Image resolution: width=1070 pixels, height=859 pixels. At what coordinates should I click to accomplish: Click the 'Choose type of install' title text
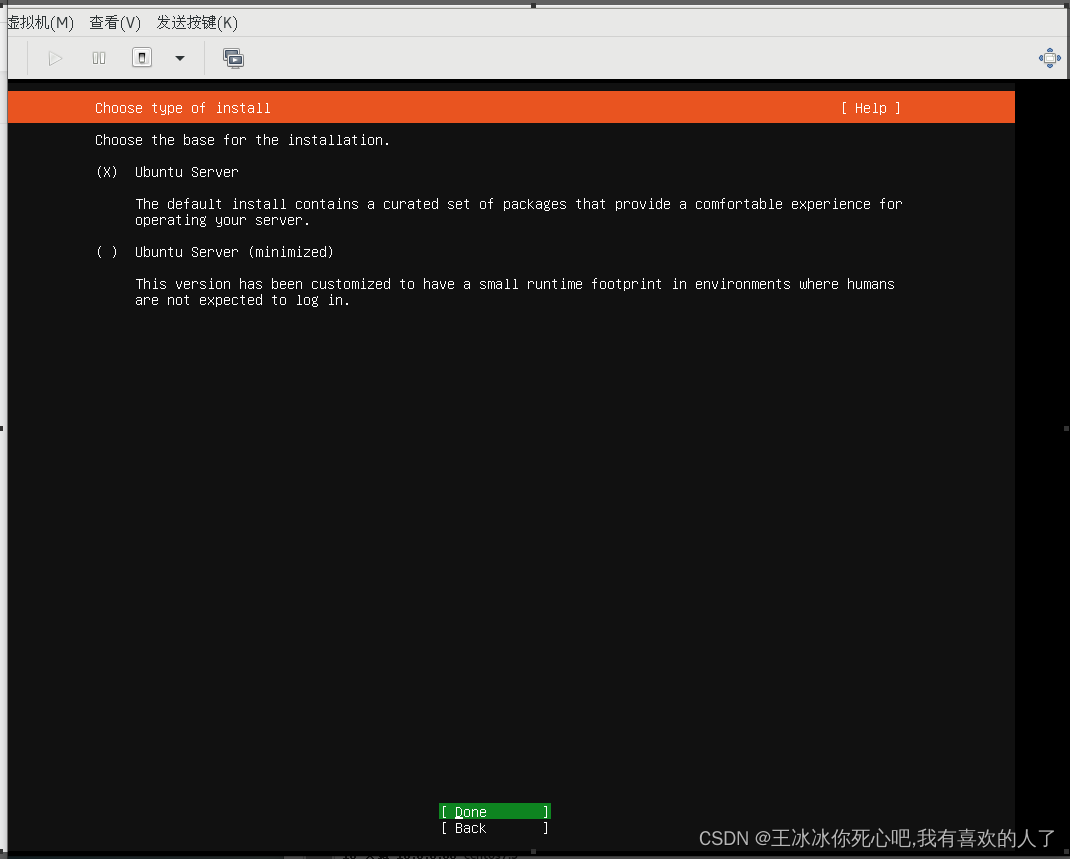pyautogui.click(x=183, y=108)
